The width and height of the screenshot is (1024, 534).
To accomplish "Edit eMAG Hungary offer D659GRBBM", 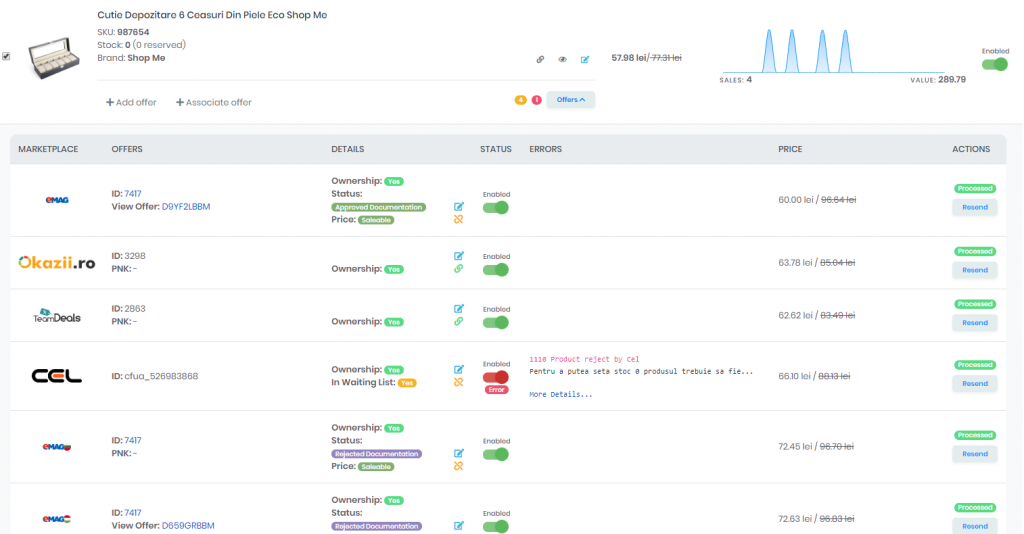I will point(458,526).
